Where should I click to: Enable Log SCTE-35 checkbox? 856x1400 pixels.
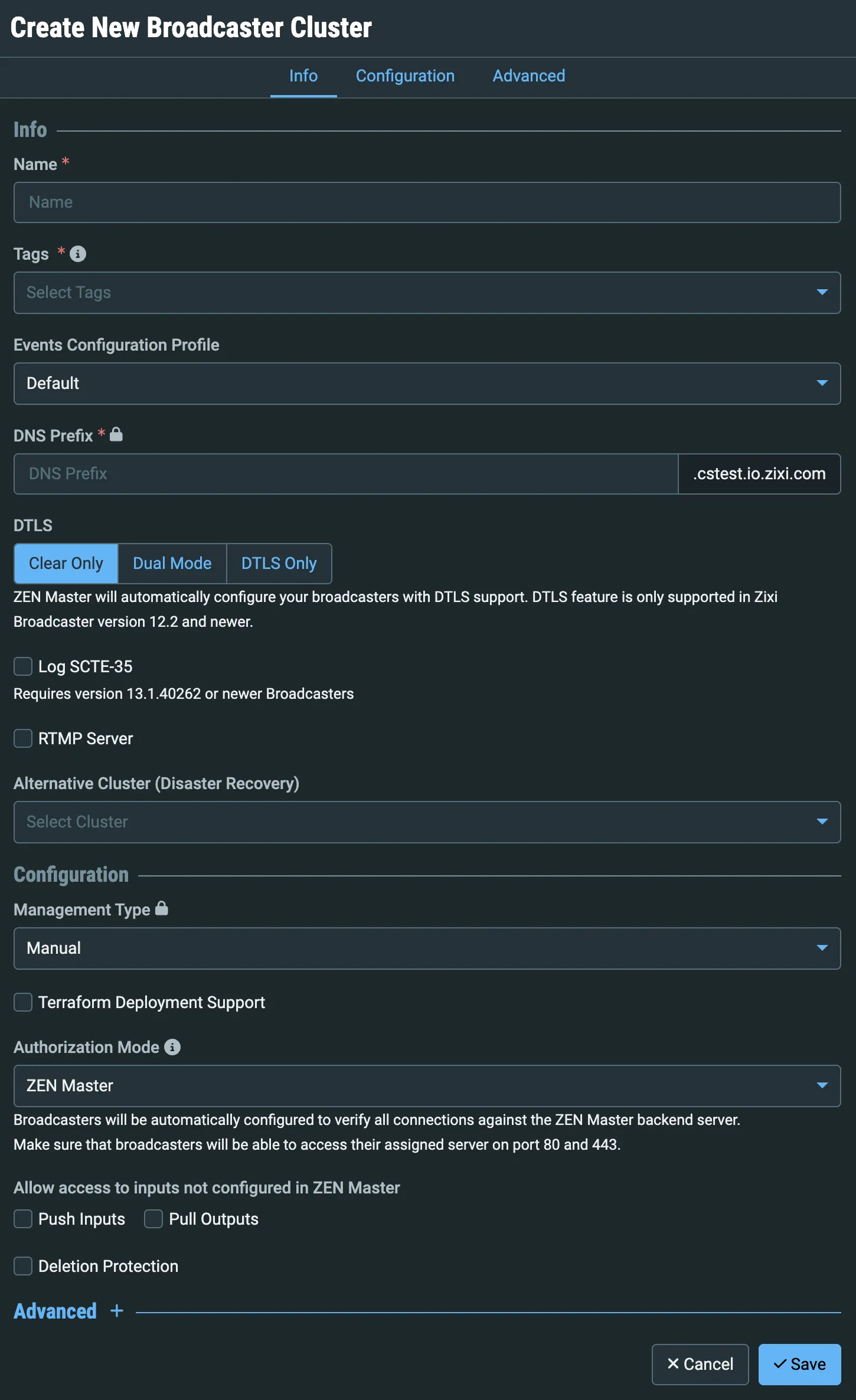[x=23, y=666]
